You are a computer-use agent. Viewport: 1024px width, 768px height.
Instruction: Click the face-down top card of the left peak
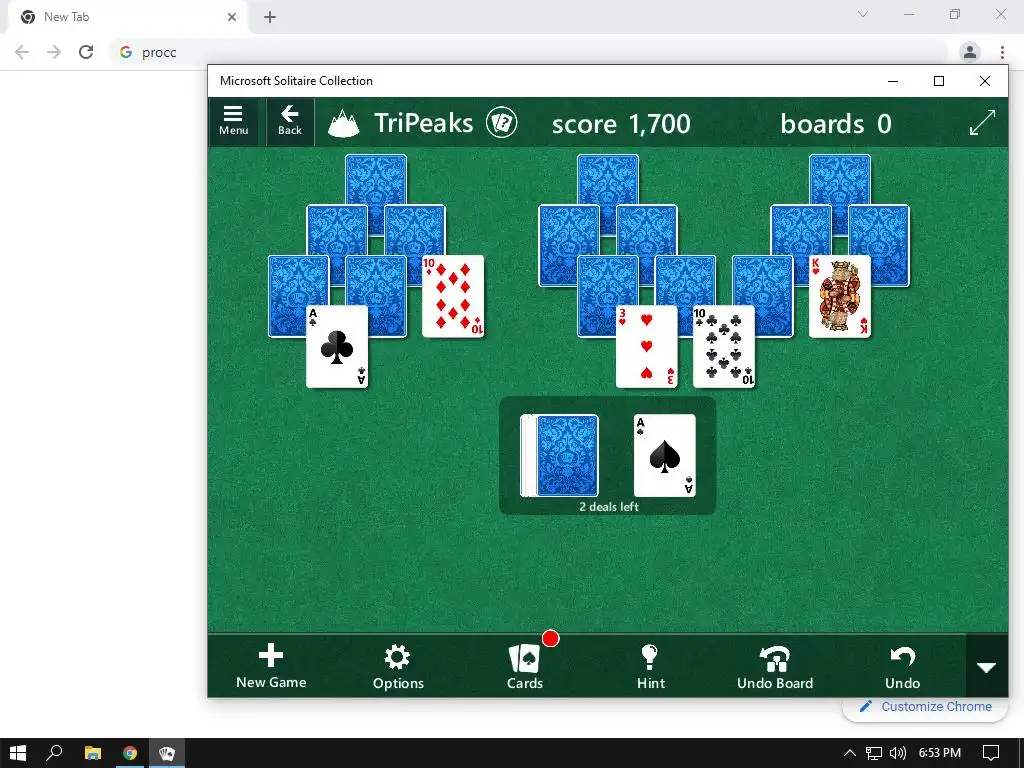(x=376, y=180)
